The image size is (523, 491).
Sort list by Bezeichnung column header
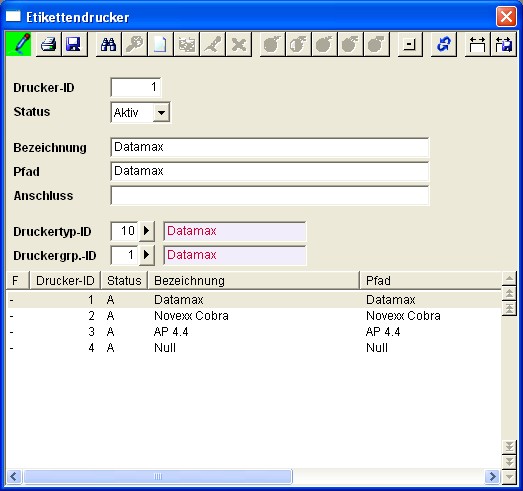253,281
